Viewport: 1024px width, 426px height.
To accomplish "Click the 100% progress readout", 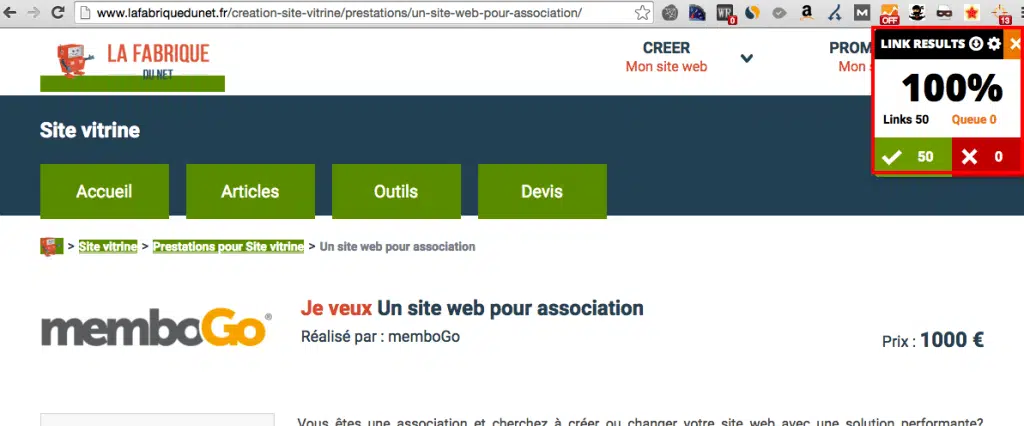I will pyautogui.click(x=952, y=88).
